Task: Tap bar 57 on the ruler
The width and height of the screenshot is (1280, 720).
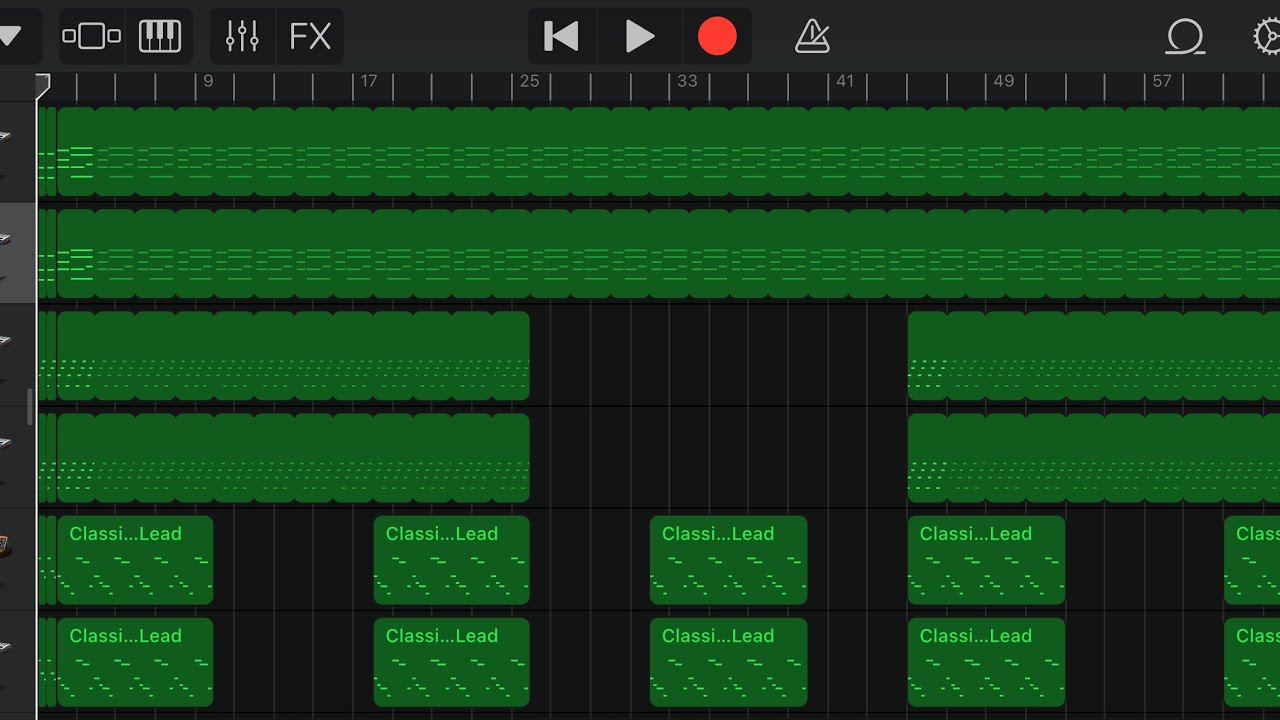Action: (1161, 81)
